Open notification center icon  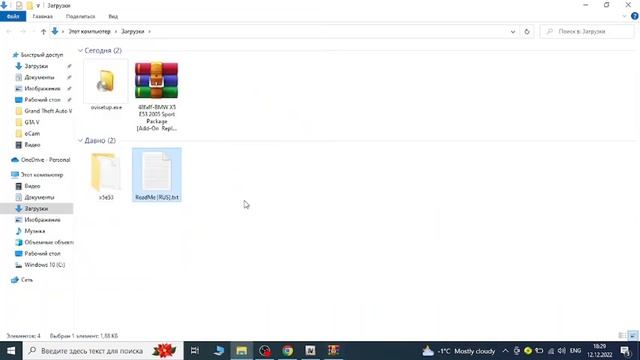pos(626,351)
